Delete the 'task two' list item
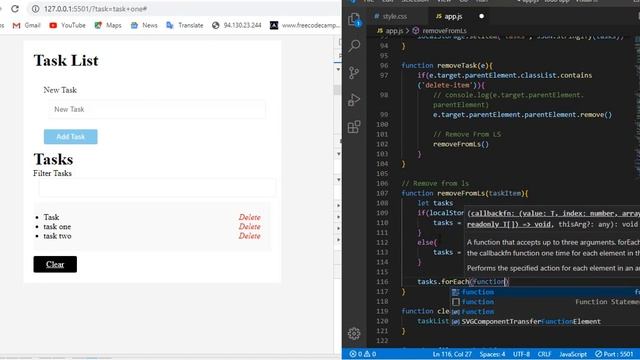 [x=249, y=236]
